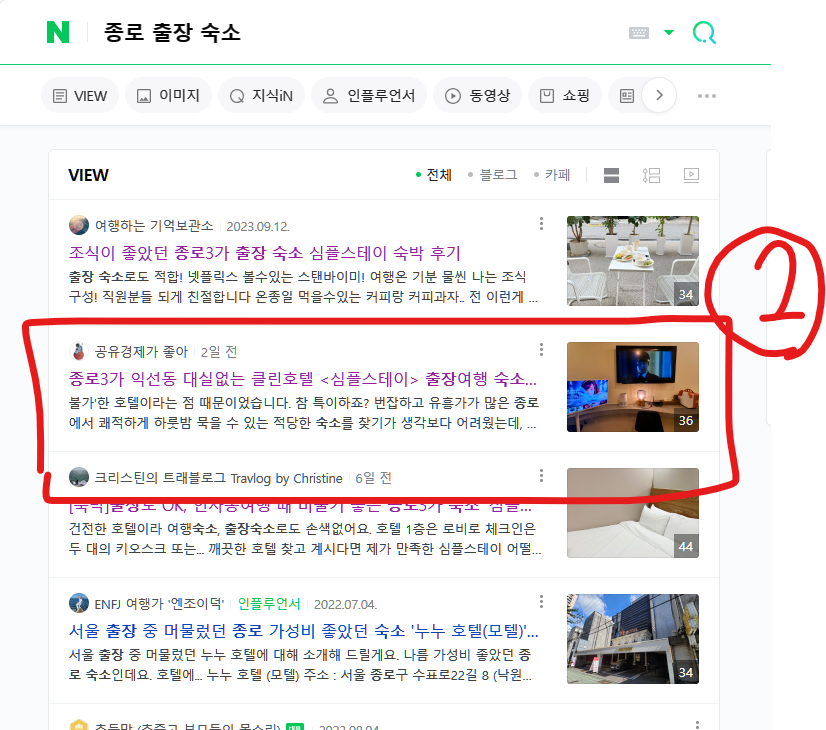Open options menu for the Christine post

[x=541, y=476]
